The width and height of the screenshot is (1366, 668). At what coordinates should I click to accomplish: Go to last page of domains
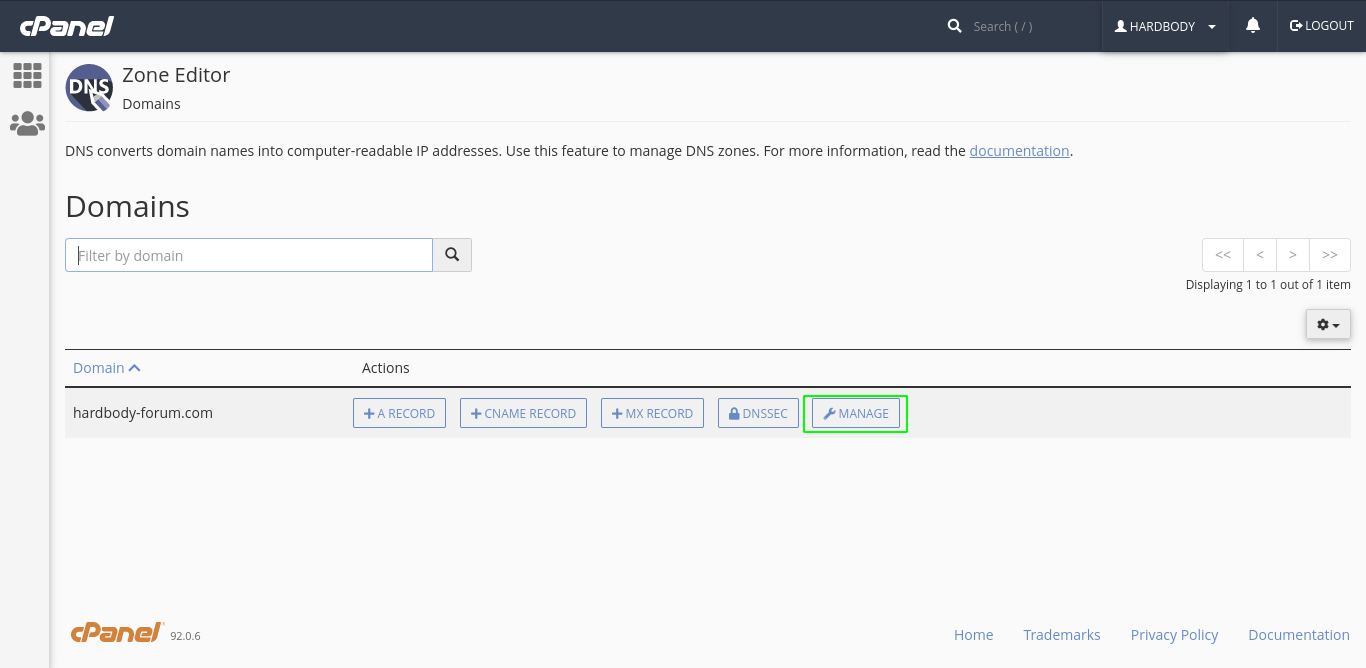1330,255
